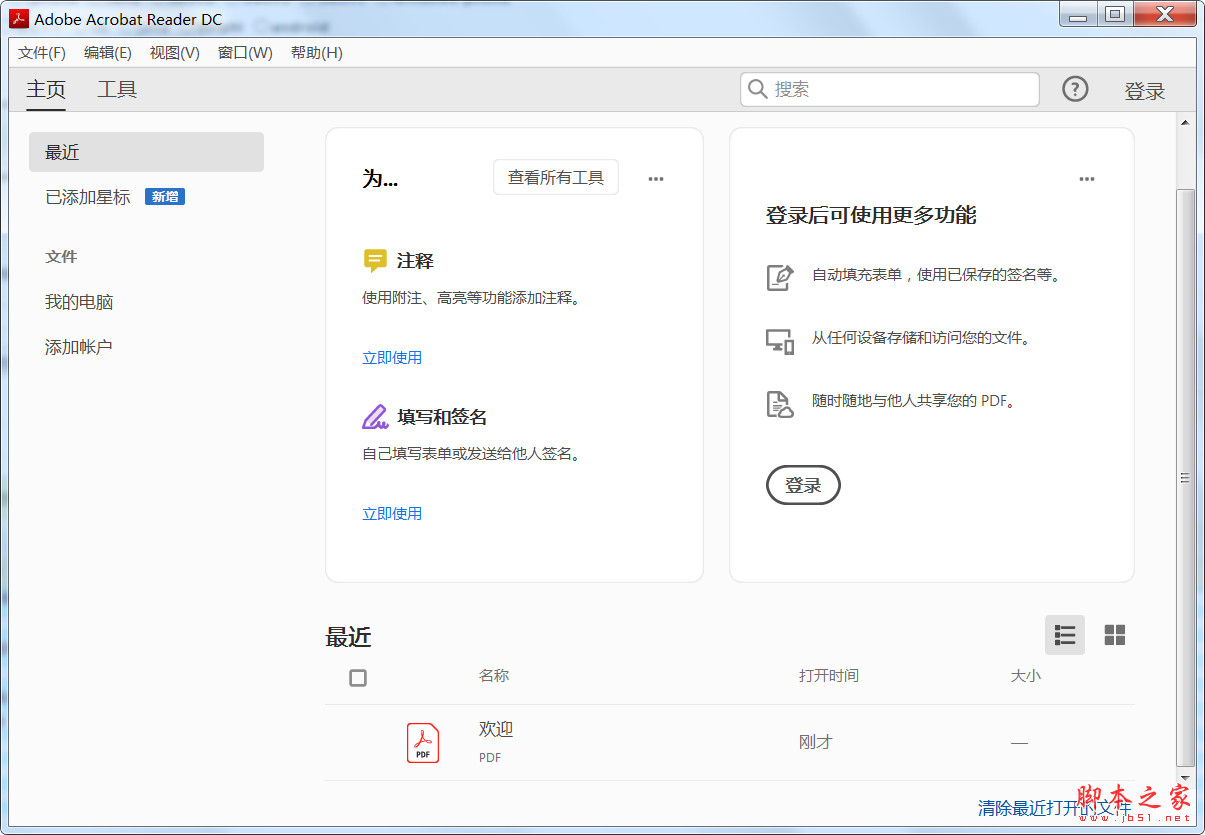Switch to grid view of recent files
Viewport: 1205px width, 835px height.
(1115, 635)
